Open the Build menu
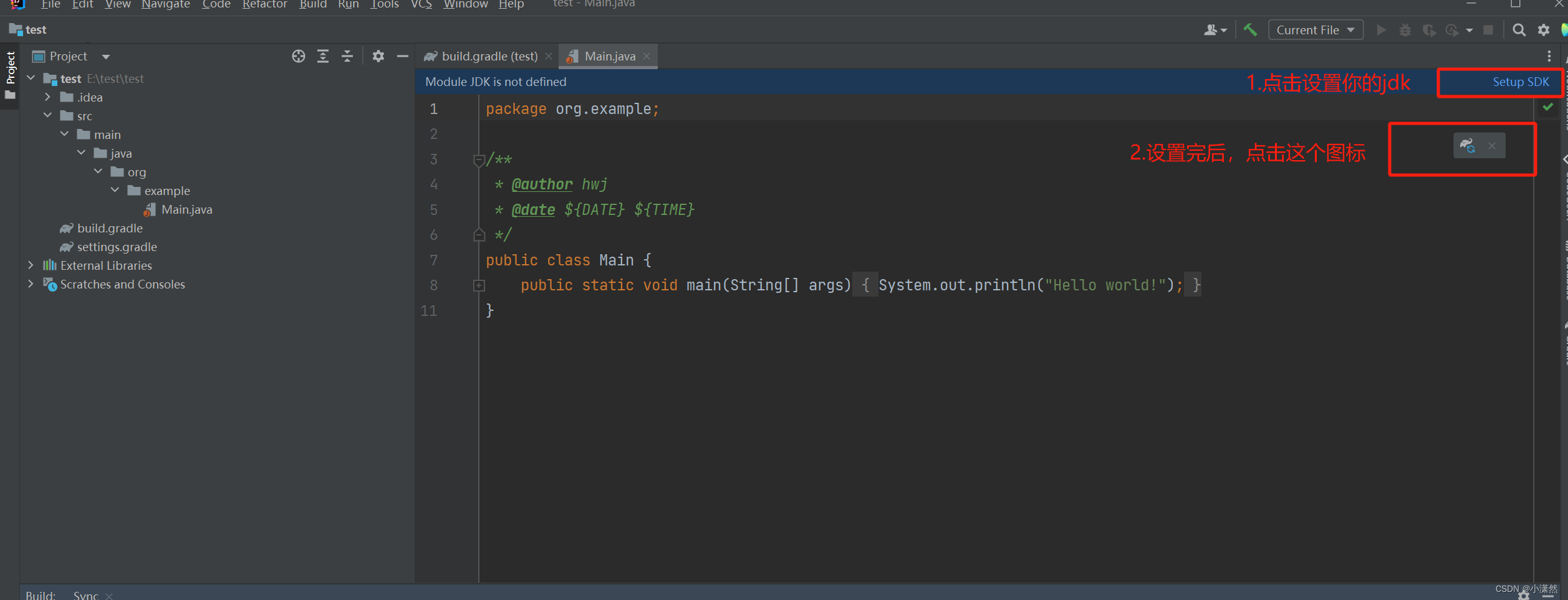Image resolution: width=1568 pixels, height=600 pixels. [313, 4]
